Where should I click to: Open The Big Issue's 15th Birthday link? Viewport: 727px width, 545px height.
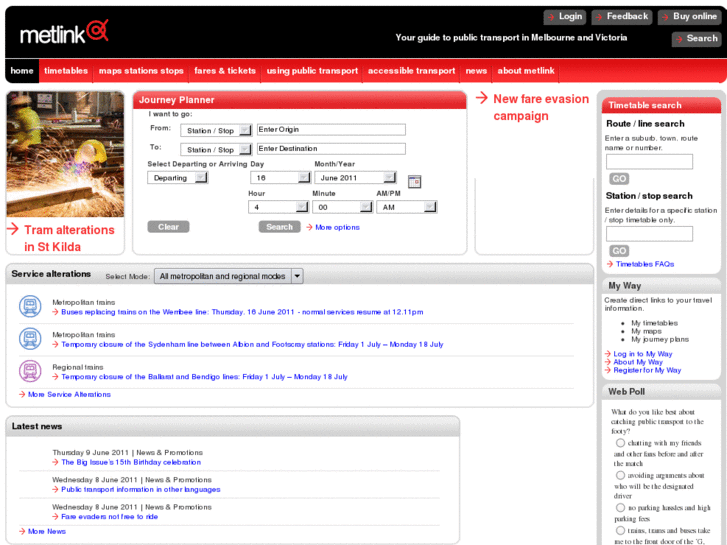[x=131, y=462]
